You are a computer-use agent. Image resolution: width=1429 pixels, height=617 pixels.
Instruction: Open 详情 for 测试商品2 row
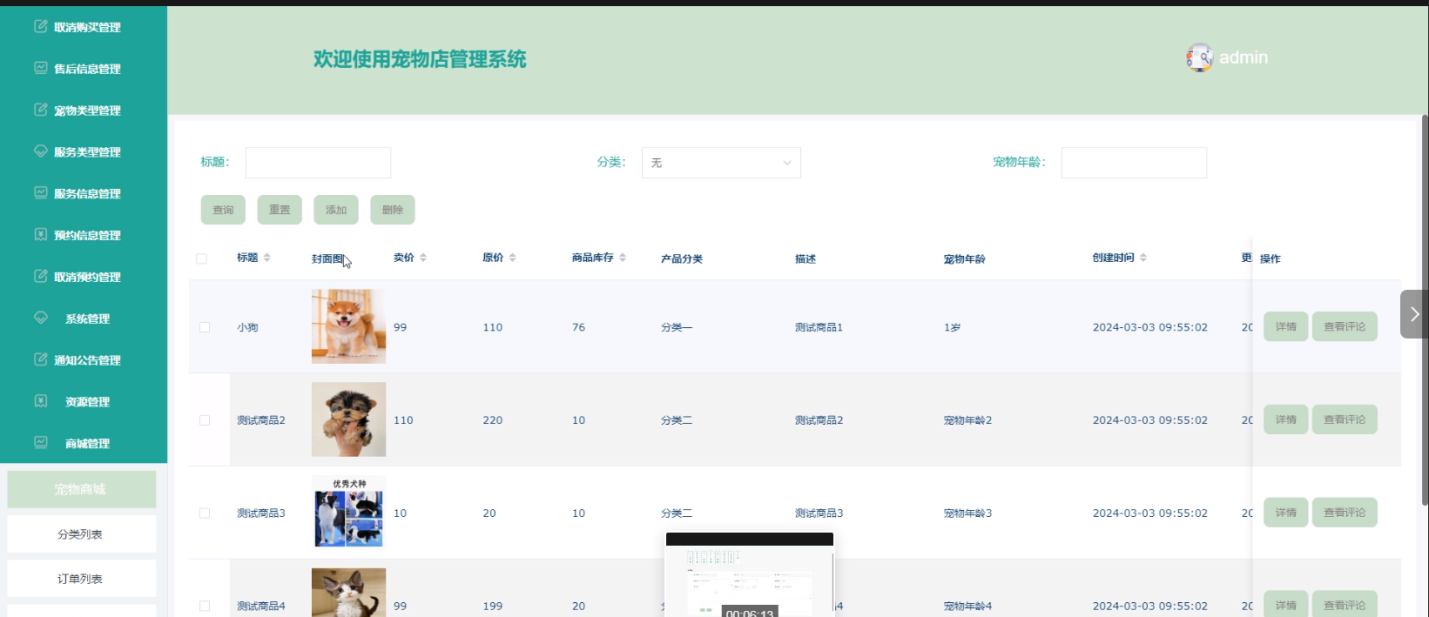[1286, 420]
